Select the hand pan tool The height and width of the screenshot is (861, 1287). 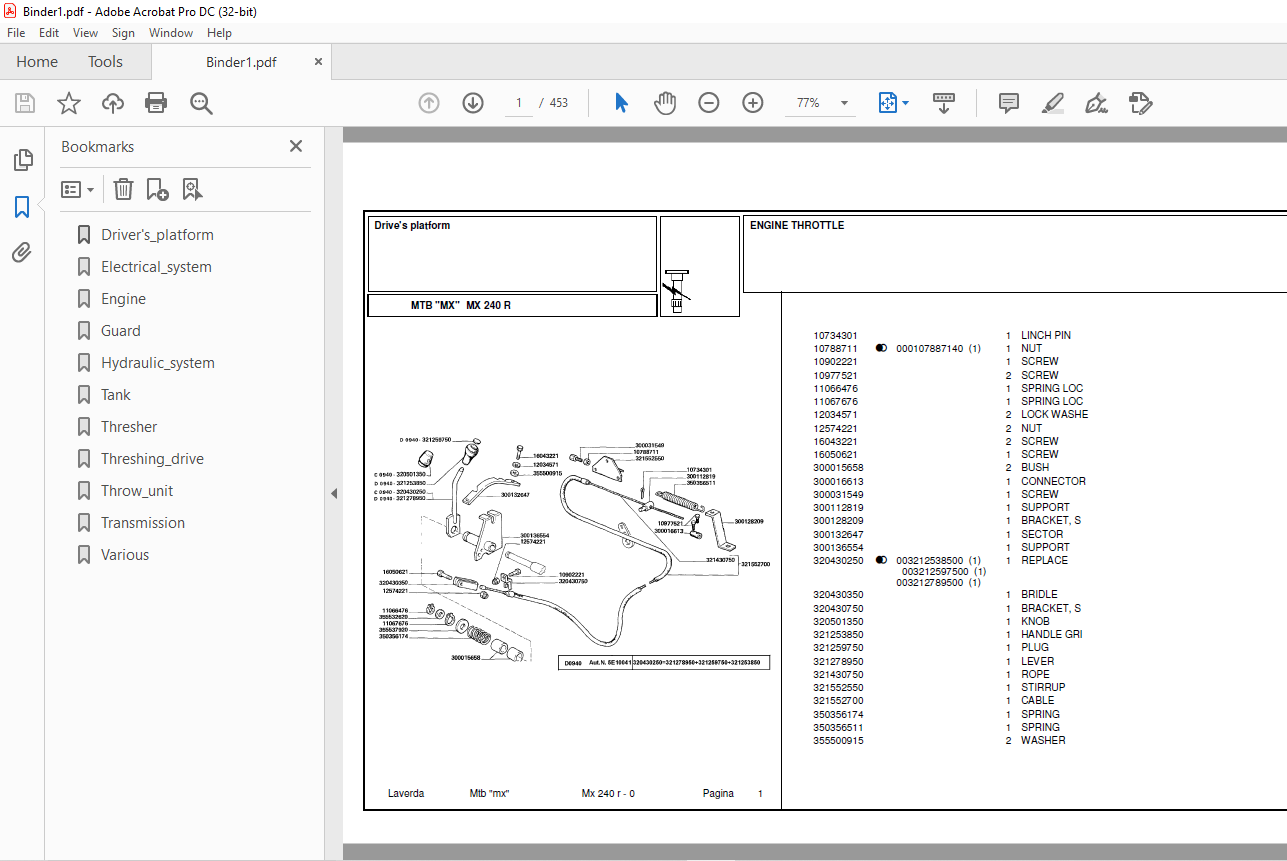click(x=665, y=103)
